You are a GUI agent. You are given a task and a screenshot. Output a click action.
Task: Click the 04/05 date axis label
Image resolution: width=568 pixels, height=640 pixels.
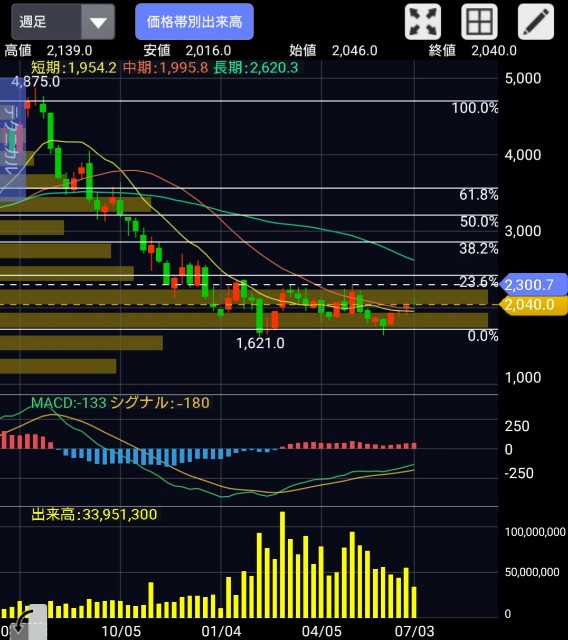tap(322, 631)
